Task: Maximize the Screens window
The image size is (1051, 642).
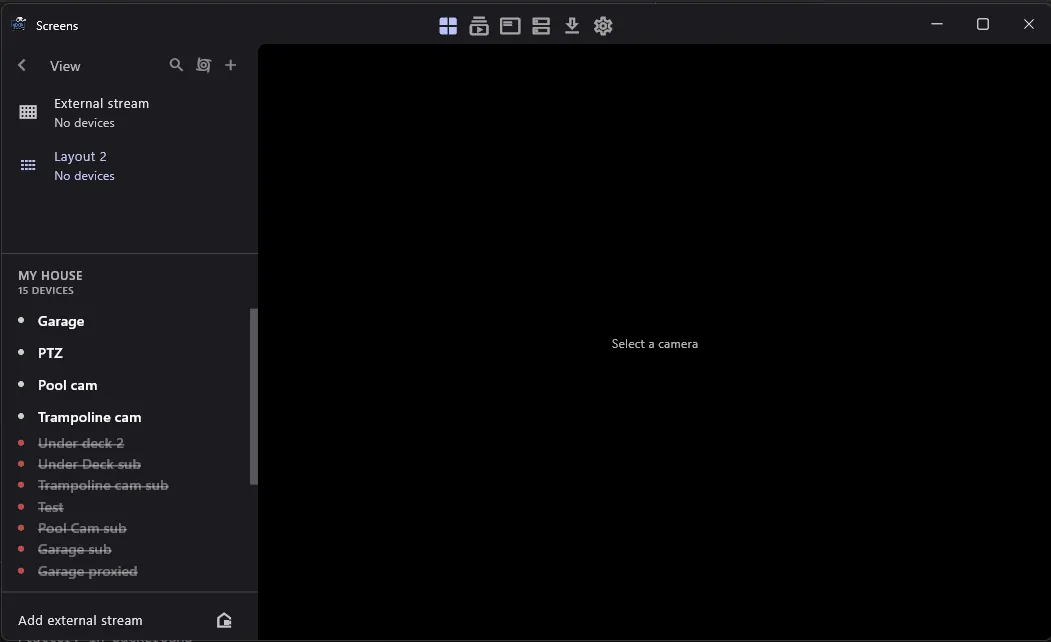Action: click(983, 24)
